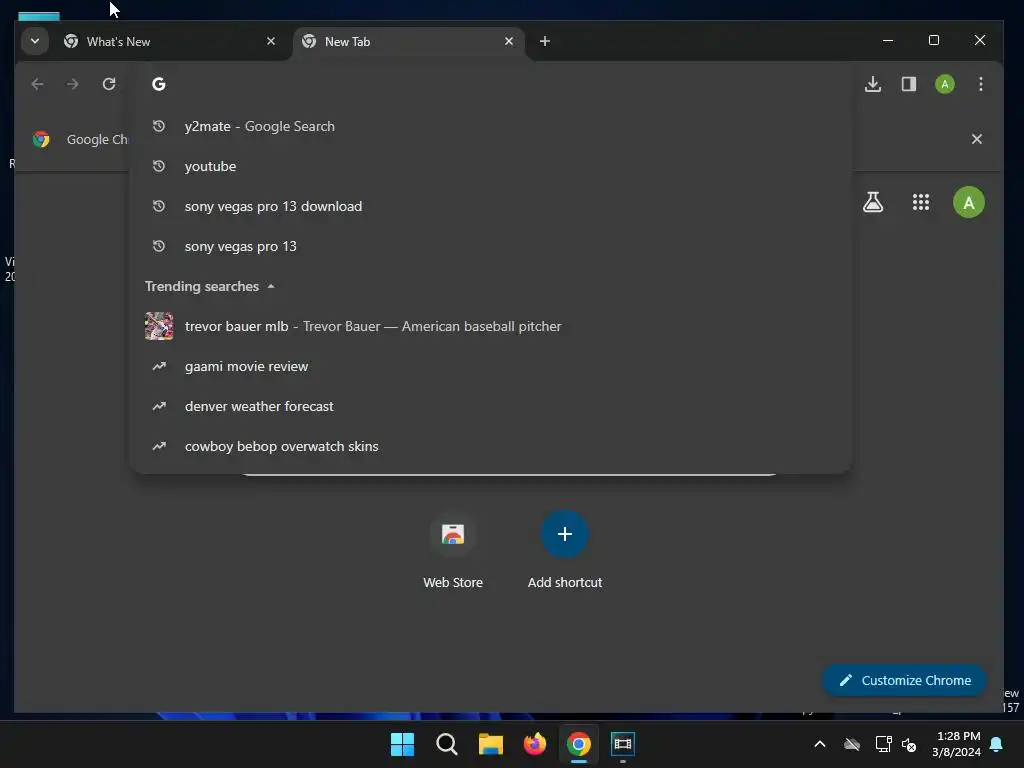Image resolution: width=1024 pixels, height=768 pixels.
Task: Switch to the What's New tab
Action: click(x=170, y=42)
